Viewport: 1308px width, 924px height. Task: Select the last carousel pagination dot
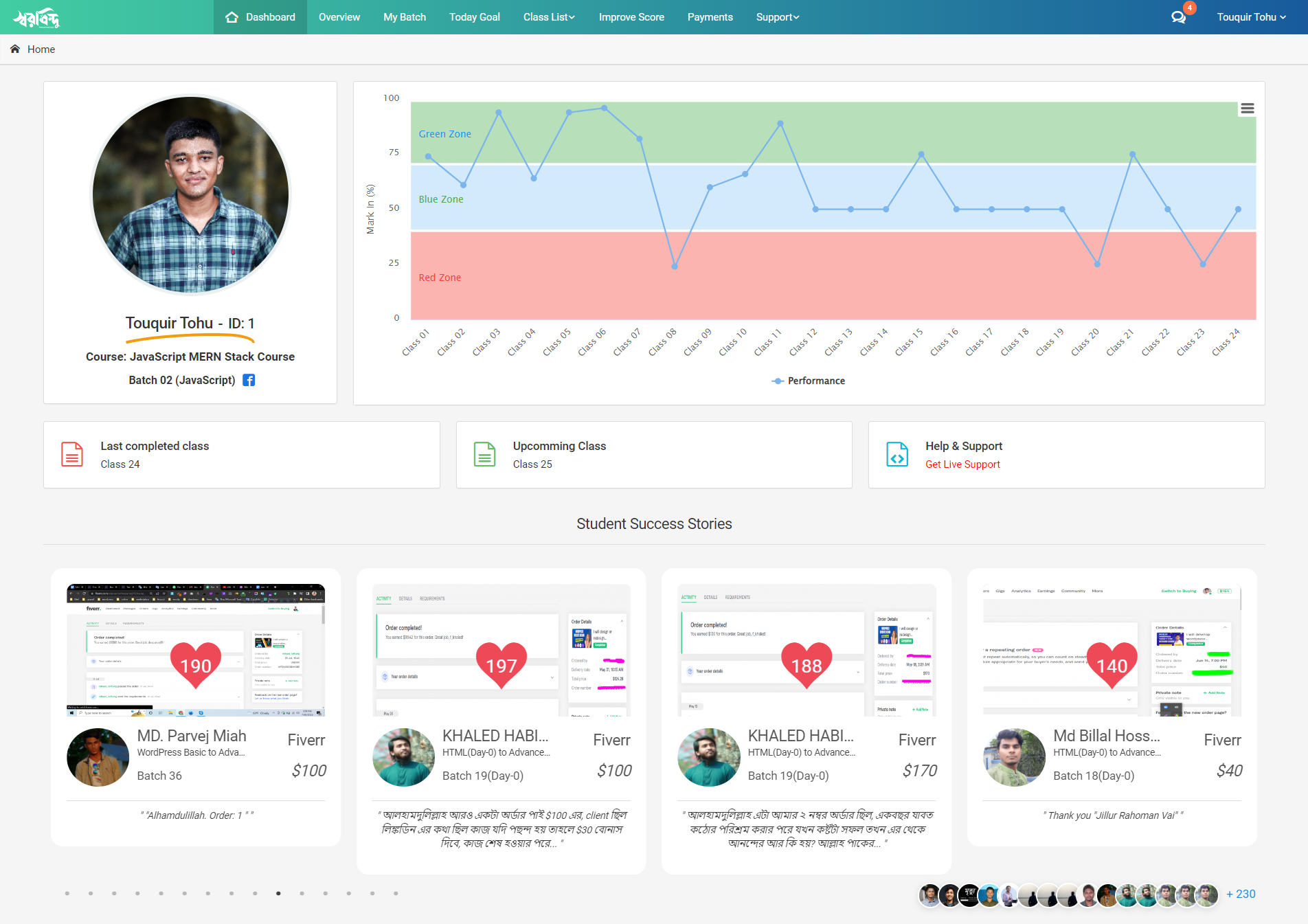[x=396, y=894]
